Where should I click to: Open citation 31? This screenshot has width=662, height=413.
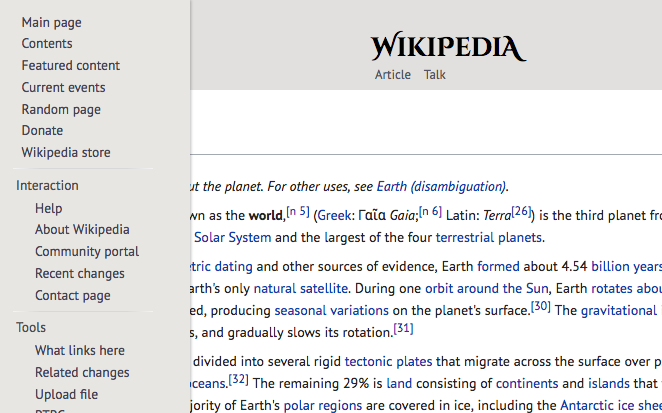[403, 328]
